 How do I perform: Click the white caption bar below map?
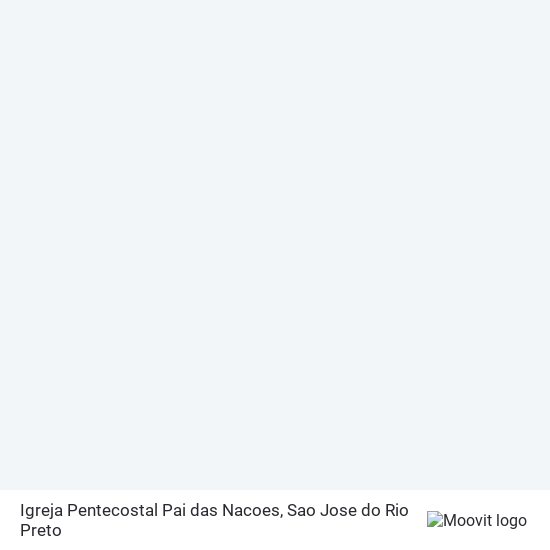275,520
